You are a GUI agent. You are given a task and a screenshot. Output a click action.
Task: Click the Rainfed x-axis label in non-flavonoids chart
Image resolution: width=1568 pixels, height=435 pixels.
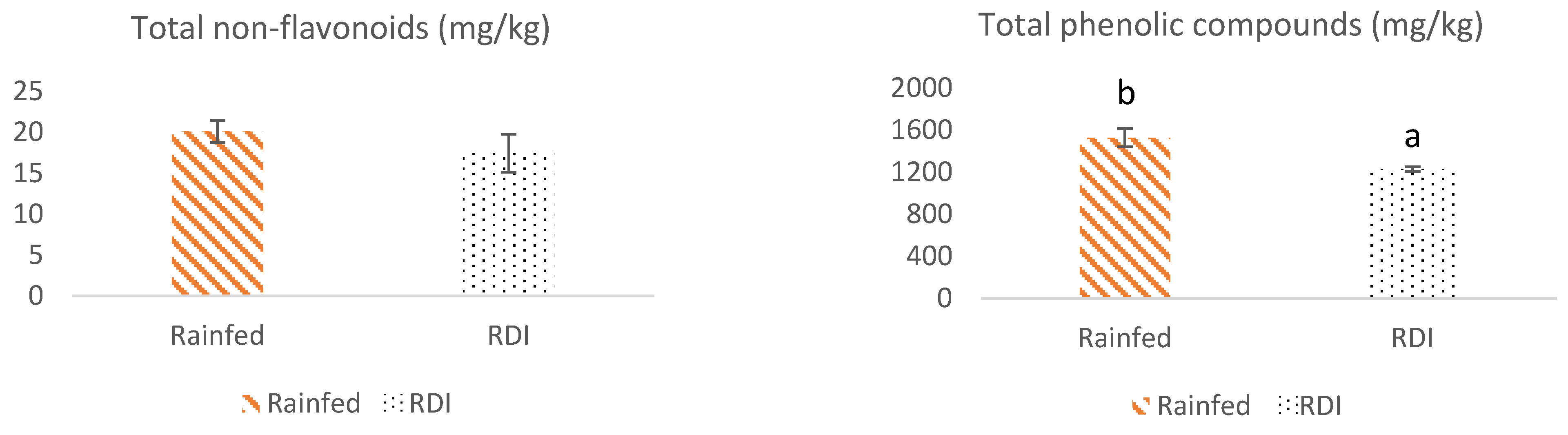click(x=217, y=336)
